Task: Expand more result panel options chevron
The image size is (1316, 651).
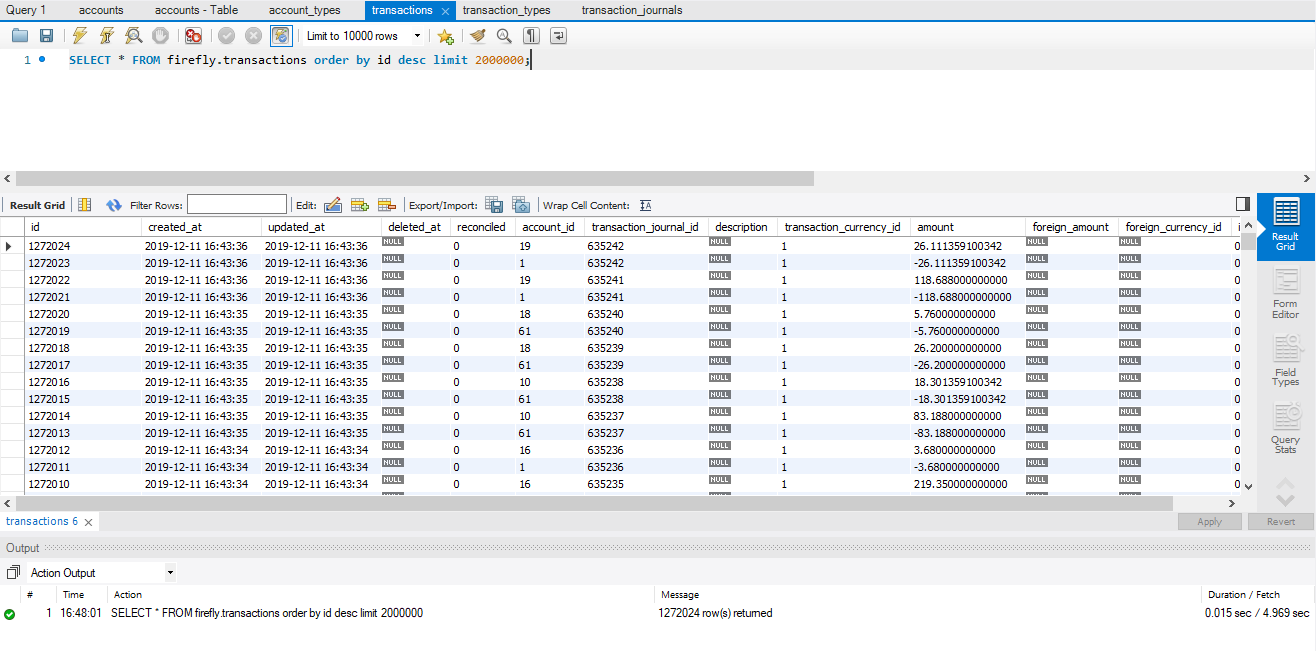Action: 1285,499
